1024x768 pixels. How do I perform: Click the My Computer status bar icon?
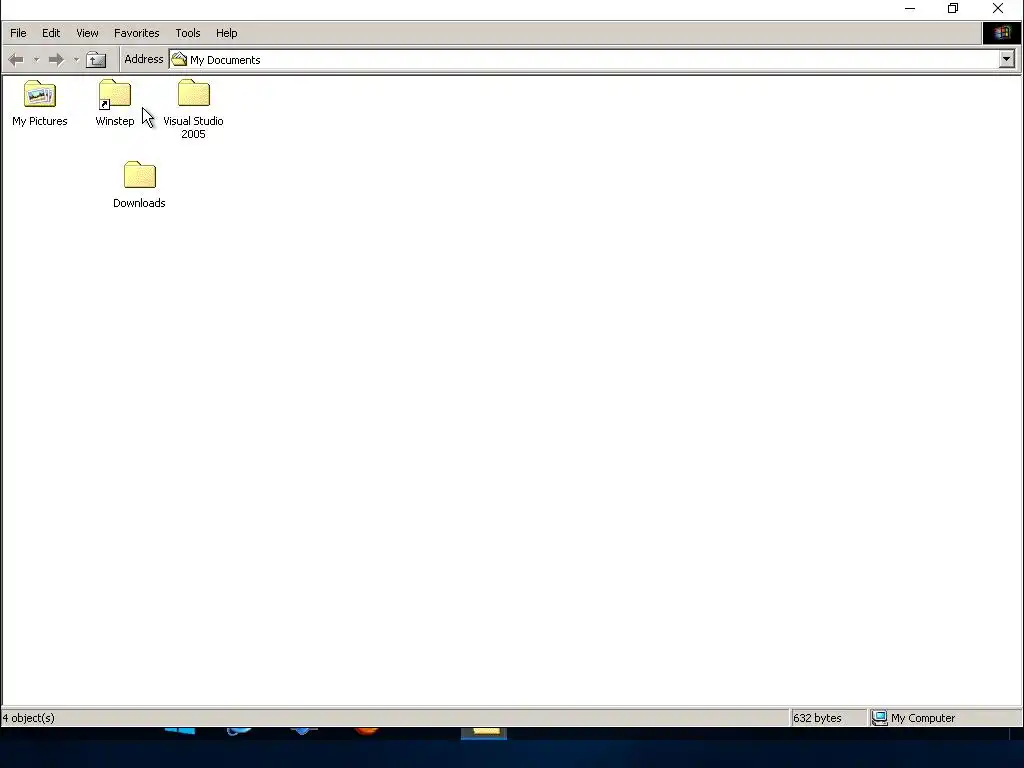(880, 718)
